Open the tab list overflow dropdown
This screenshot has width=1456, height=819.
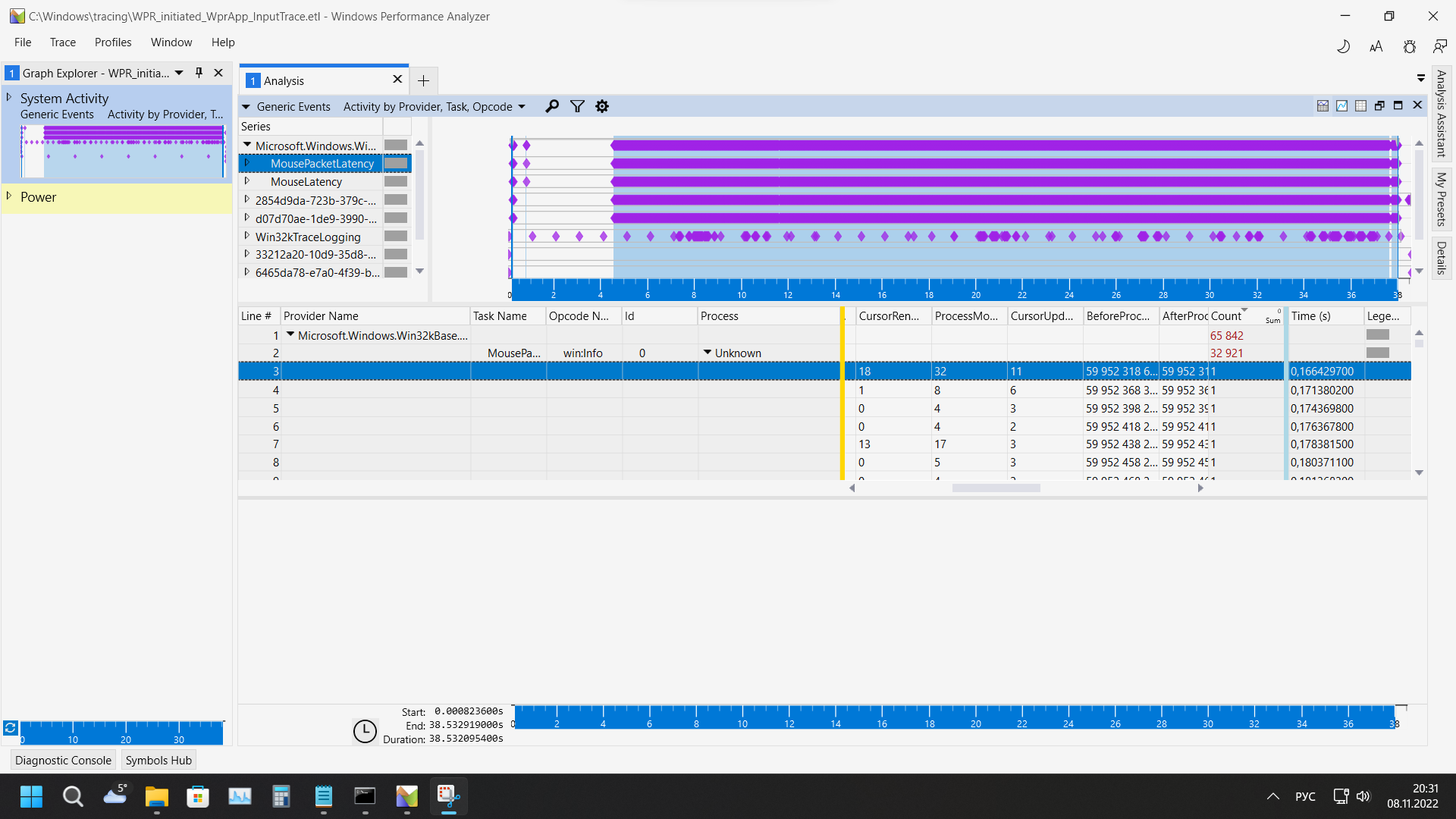coord(1420,78)
